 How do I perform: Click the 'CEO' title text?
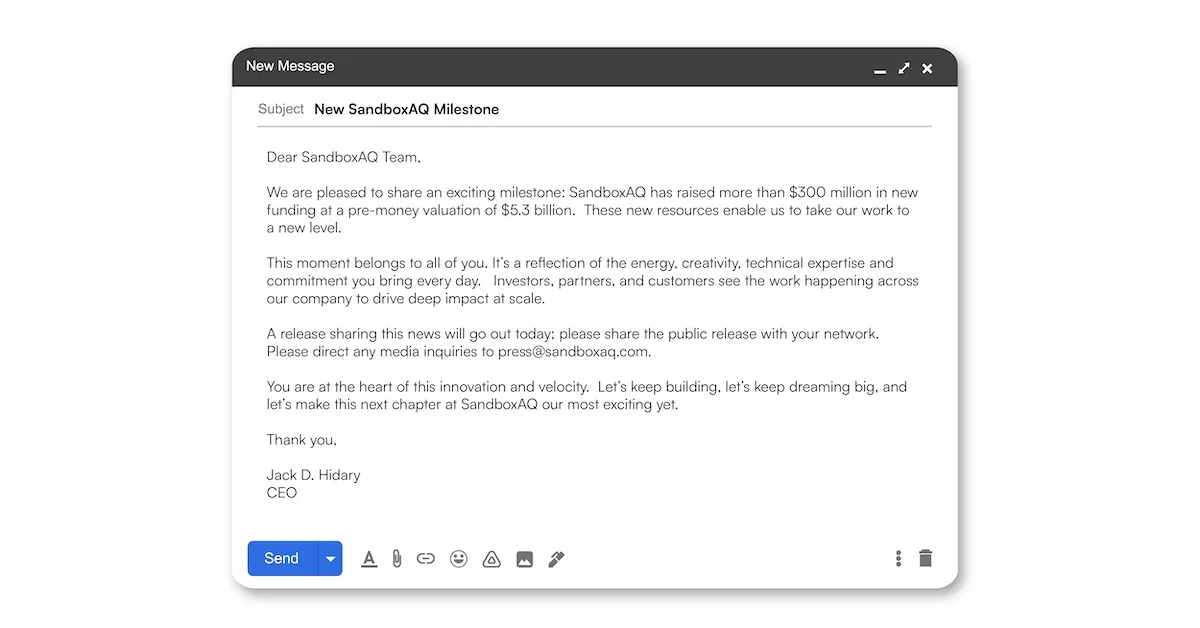pos(282,493)
